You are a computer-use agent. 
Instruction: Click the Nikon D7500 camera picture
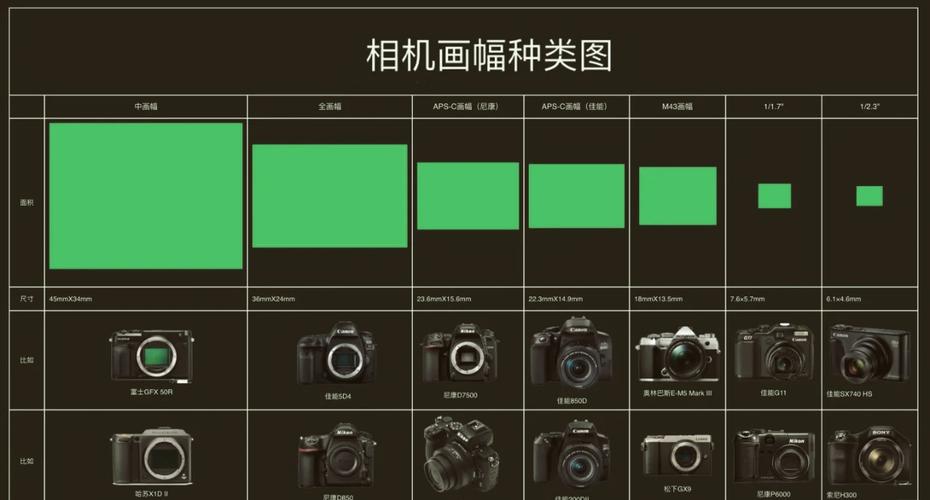pos(460,354)
